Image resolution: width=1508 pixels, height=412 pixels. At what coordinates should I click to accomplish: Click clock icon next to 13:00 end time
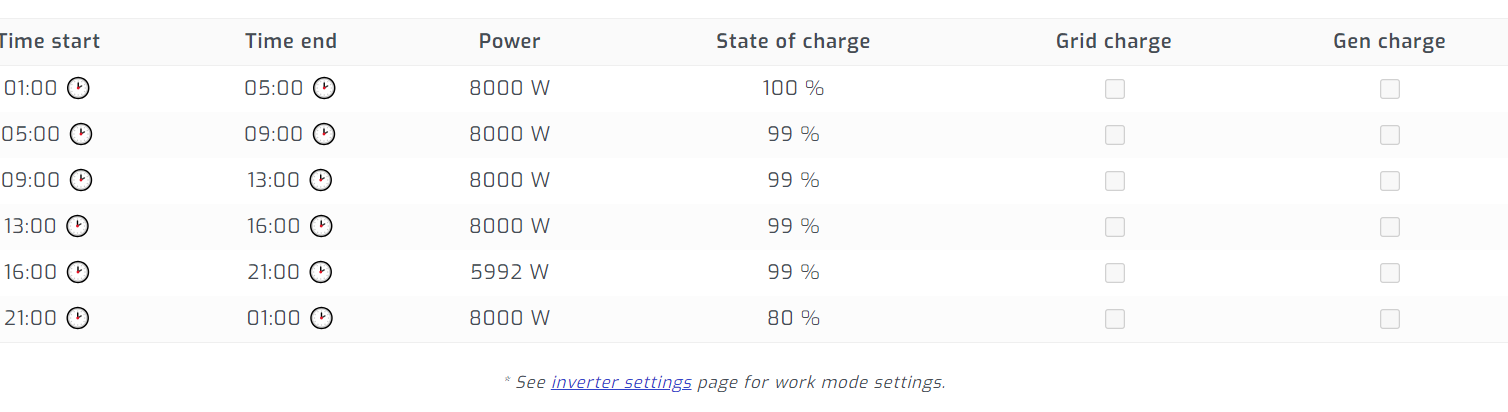tap(321, 180)
